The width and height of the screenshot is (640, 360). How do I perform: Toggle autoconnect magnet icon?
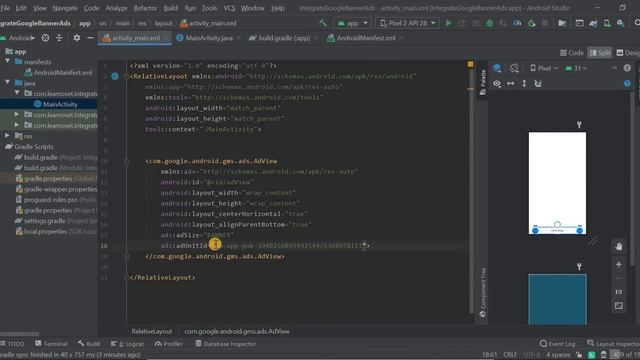point(538,84)
